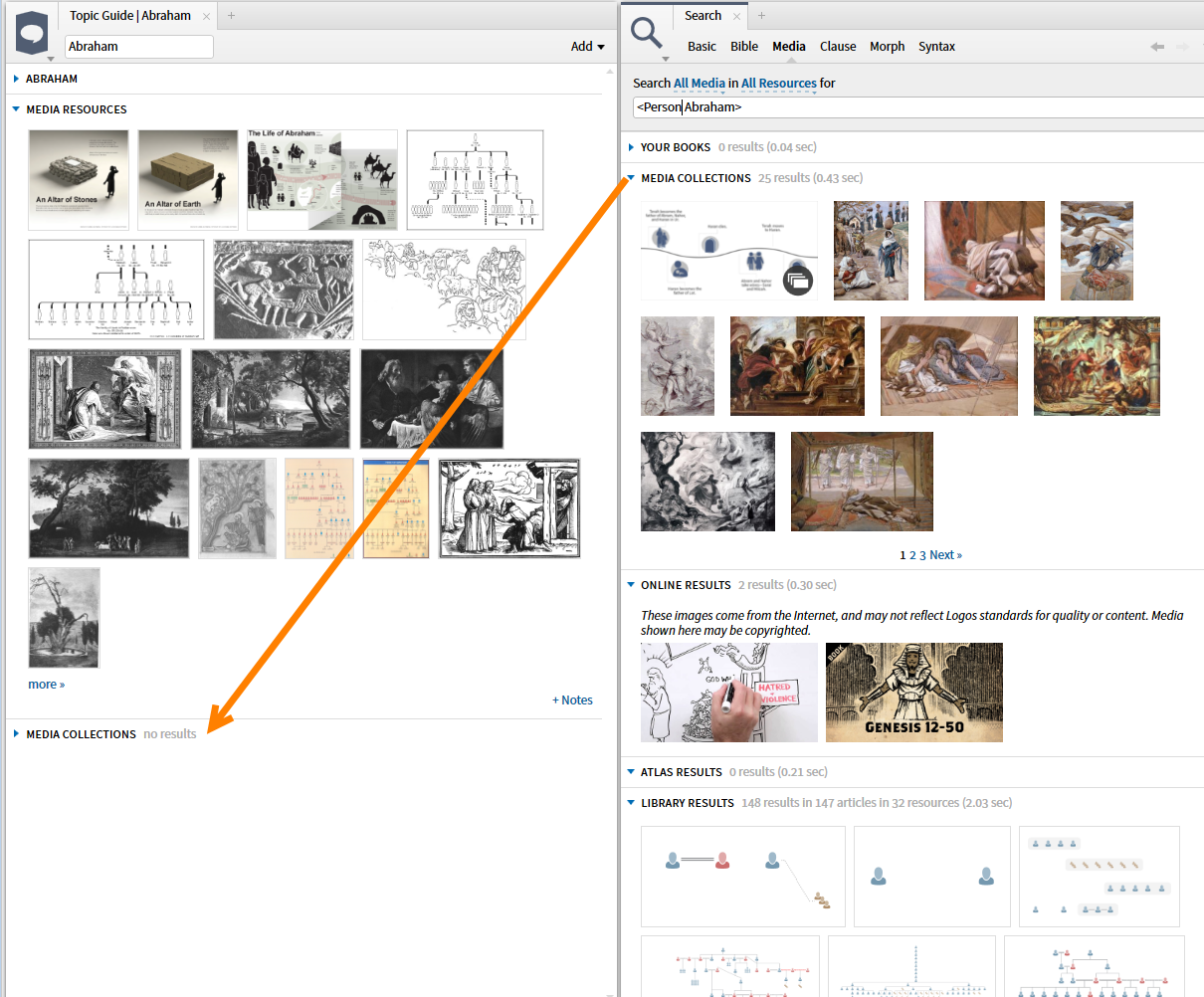Screen dimensions: 1204x997
Task: Go to results page 3
Action: coord(922,555)
